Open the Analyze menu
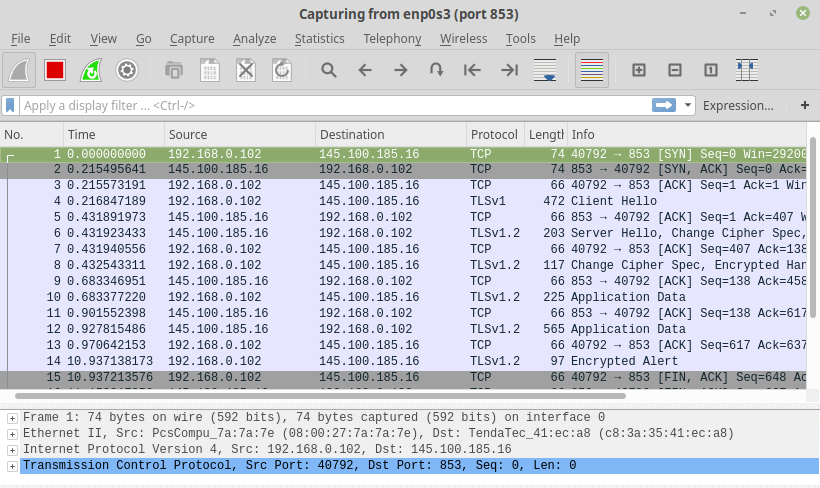This screenshot has height=488, width=820. click(x=254, y=38)
